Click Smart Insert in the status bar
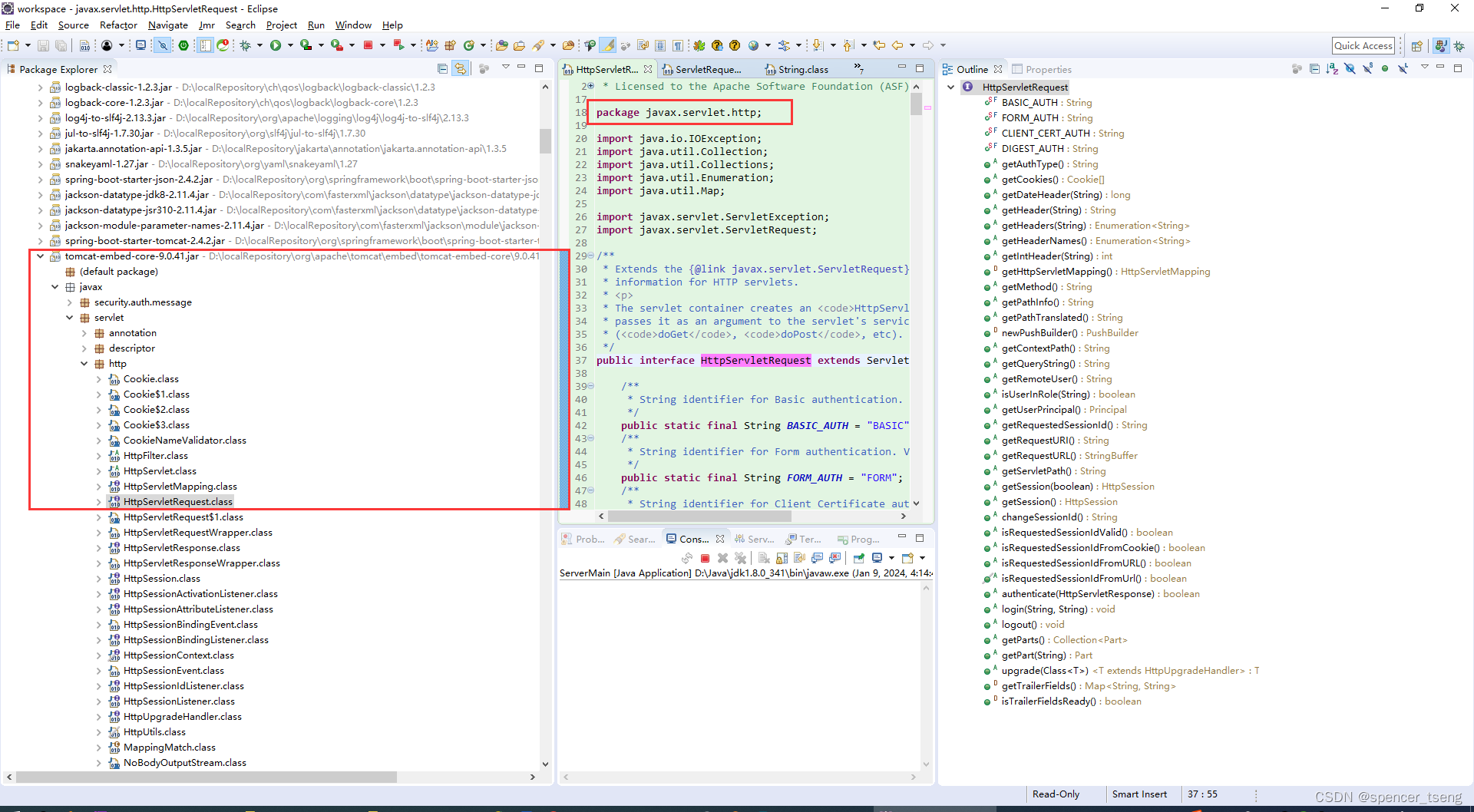This screenshot has width=1474, height=812. pos(1141,794)
